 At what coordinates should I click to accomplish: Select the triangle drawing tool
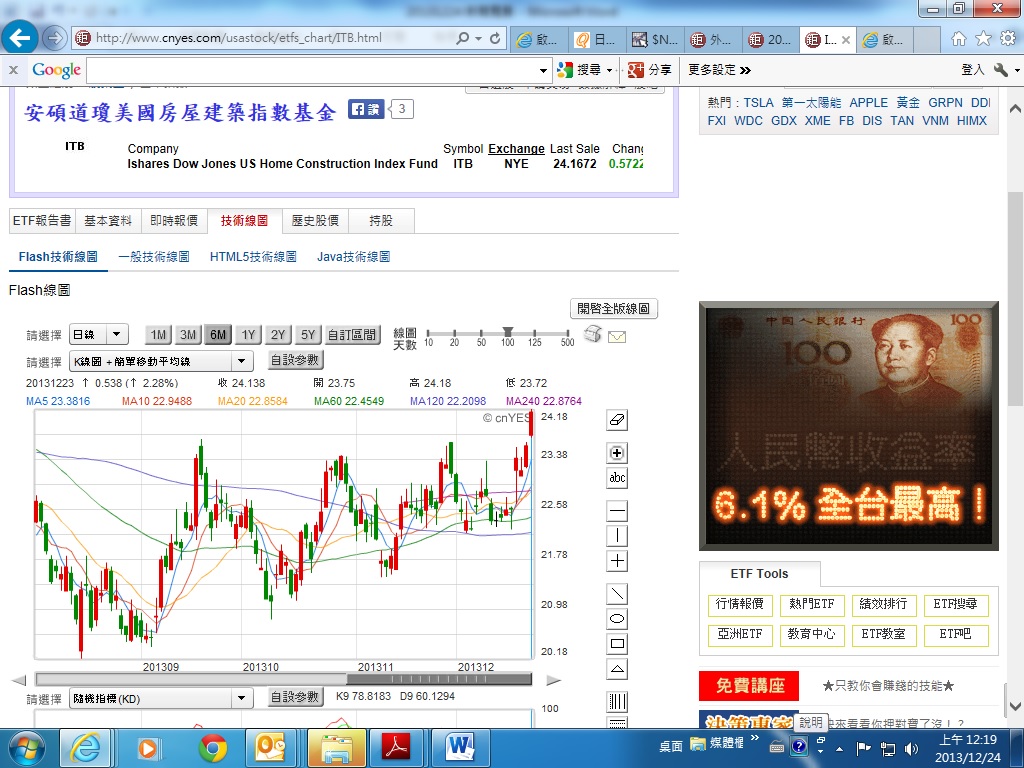coord(617,669)
